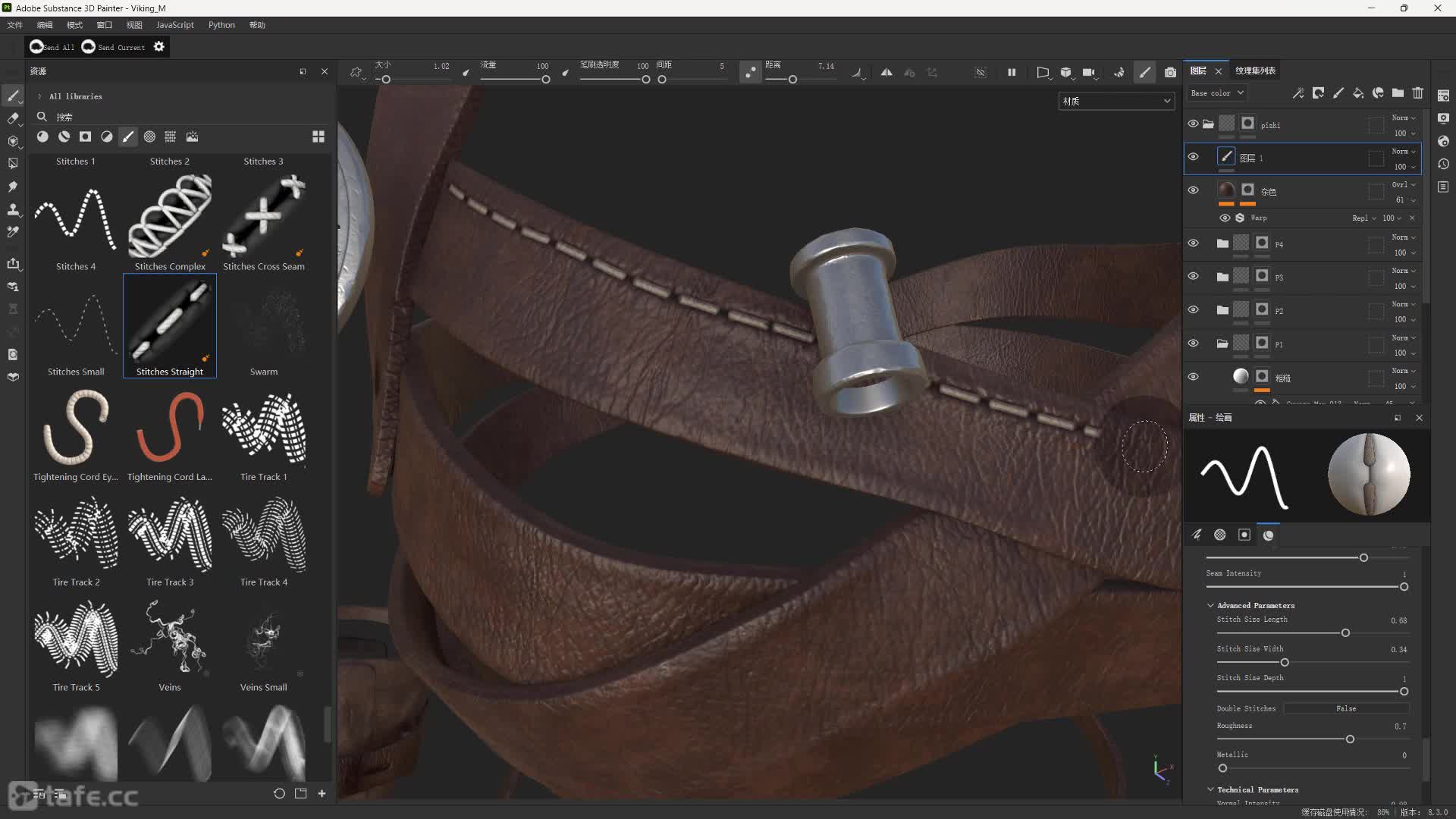Filter assets by Materials

42,136
